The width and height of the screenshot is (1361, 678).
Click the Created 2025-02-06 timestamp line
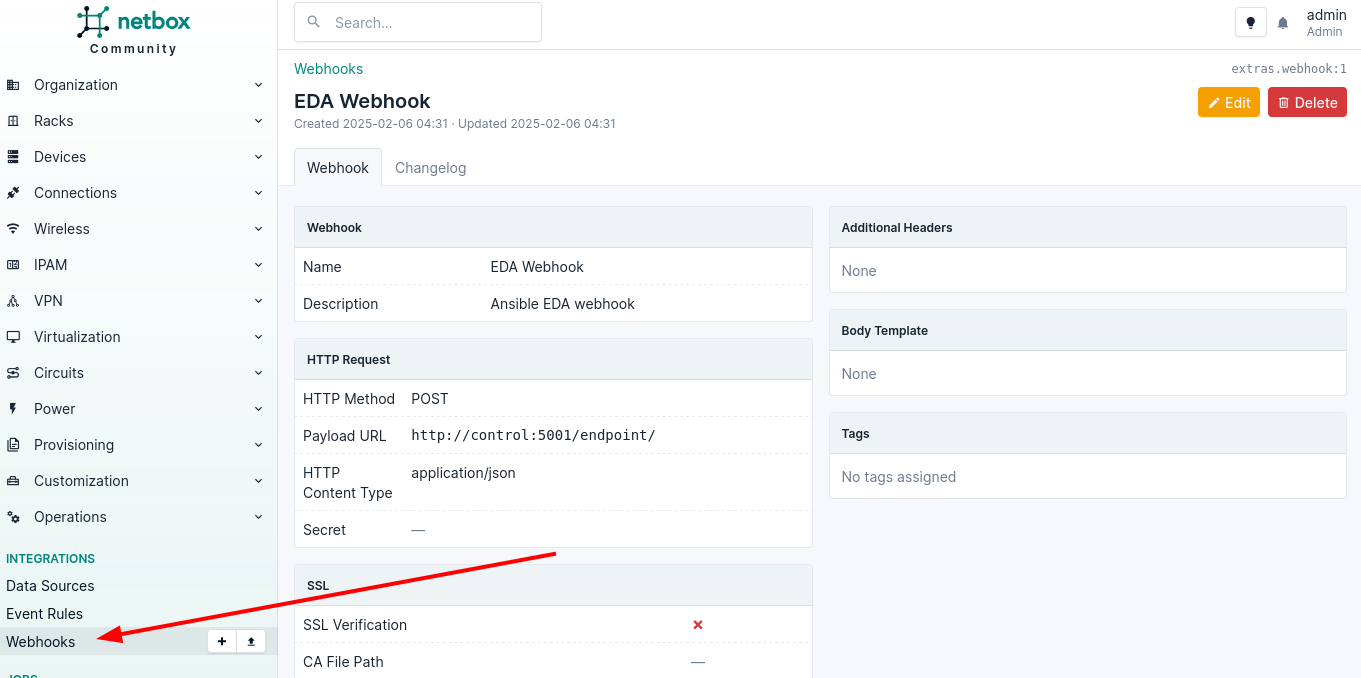pos(455,124)
